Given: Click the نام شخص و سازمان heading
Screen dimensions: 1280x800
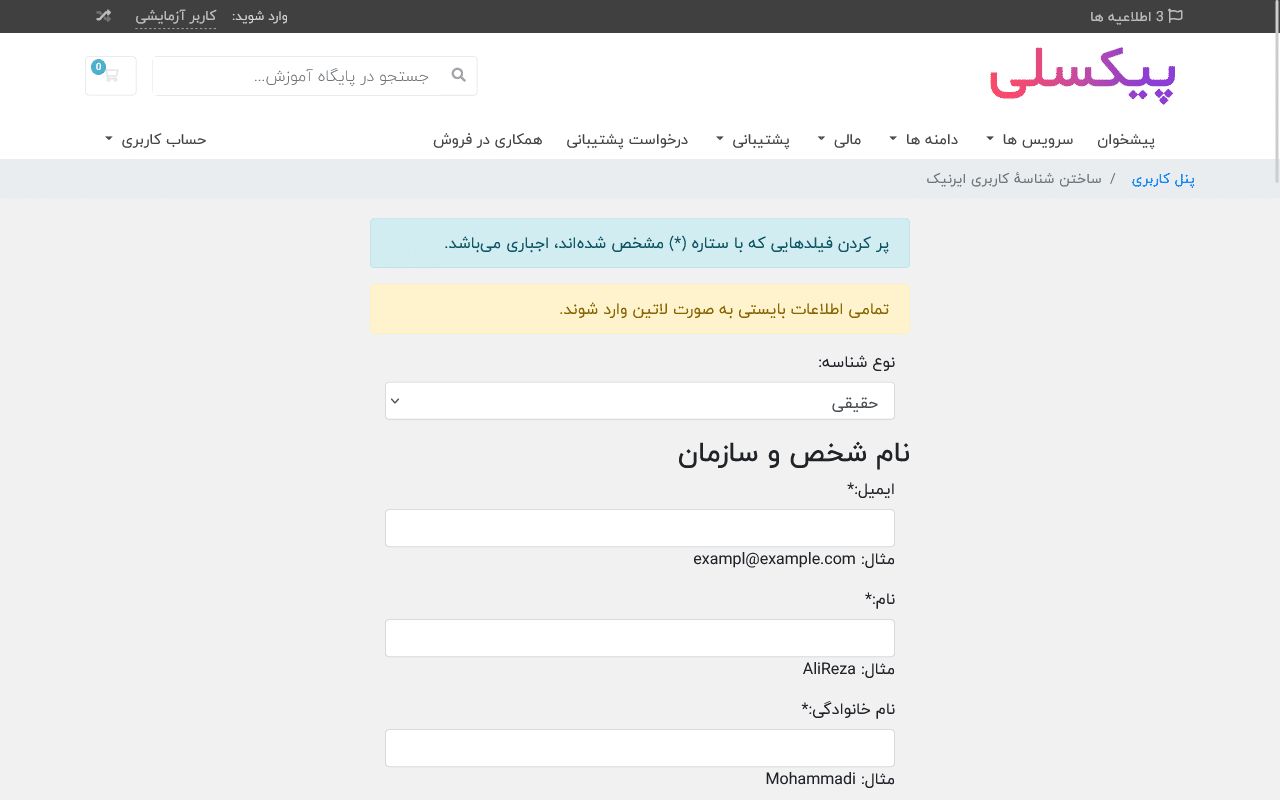Looking at the screenshot, I should click(794, 453).
